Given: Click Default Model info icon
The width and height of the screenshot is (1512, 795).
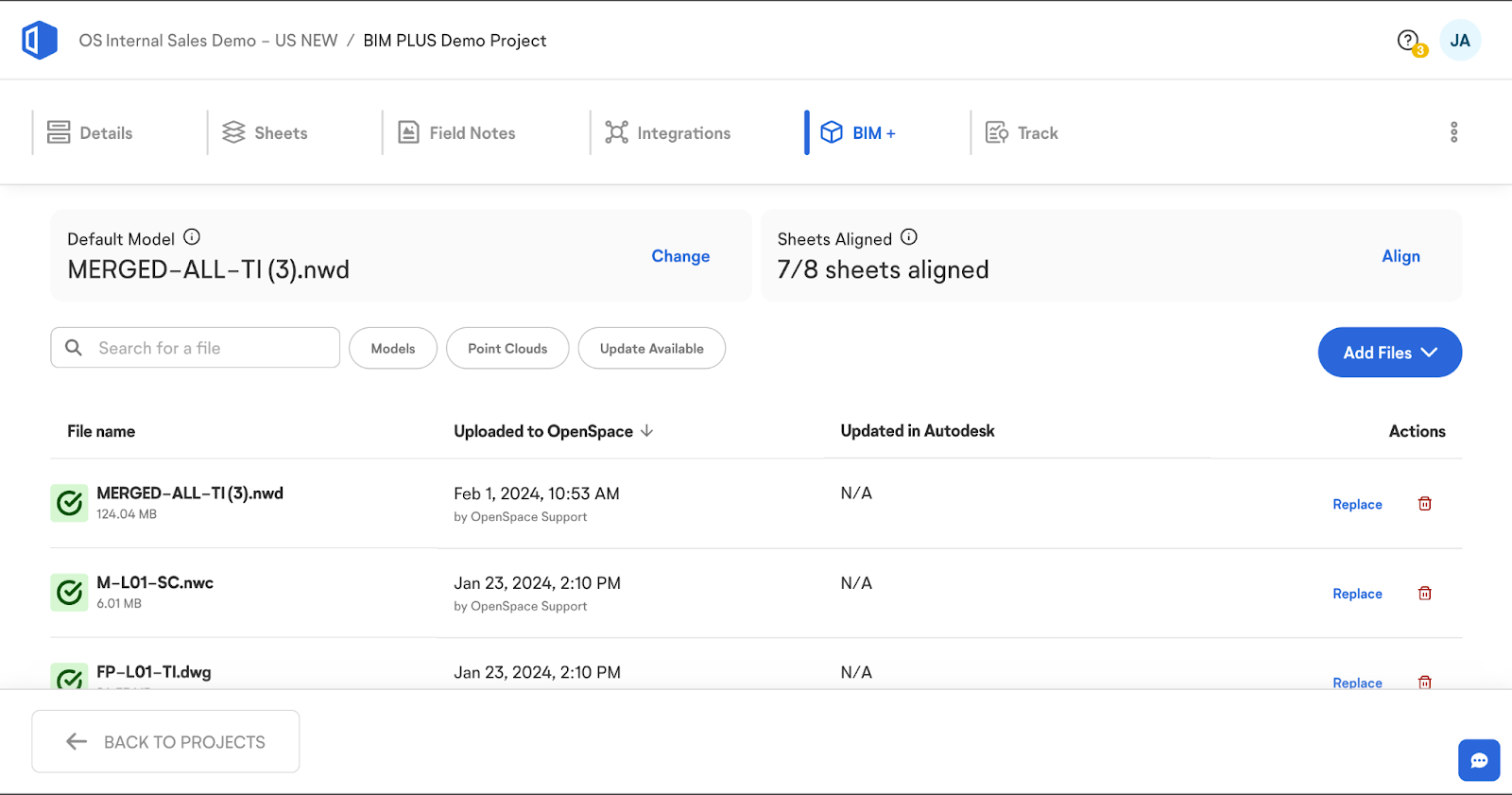Looking at the screenshot, I should pos(192,237).
